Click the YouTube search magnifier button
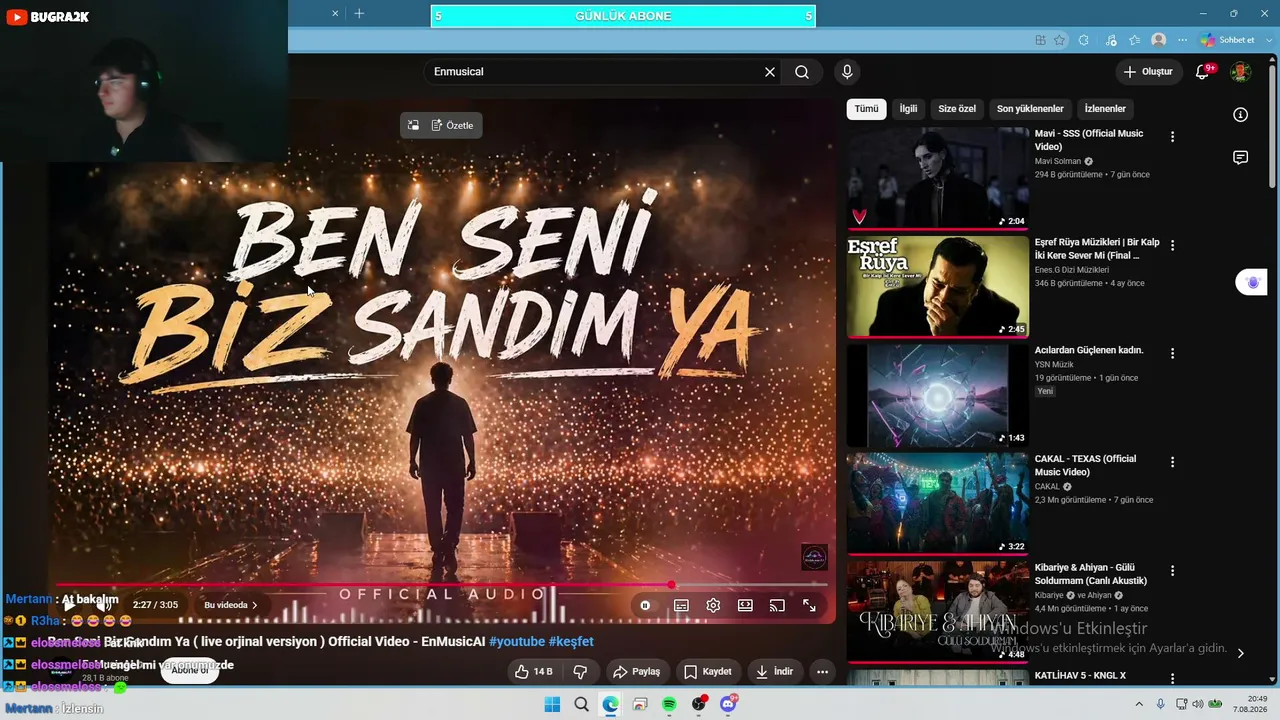The width and height of the screenshot is (1280, 720). [802, 72]
